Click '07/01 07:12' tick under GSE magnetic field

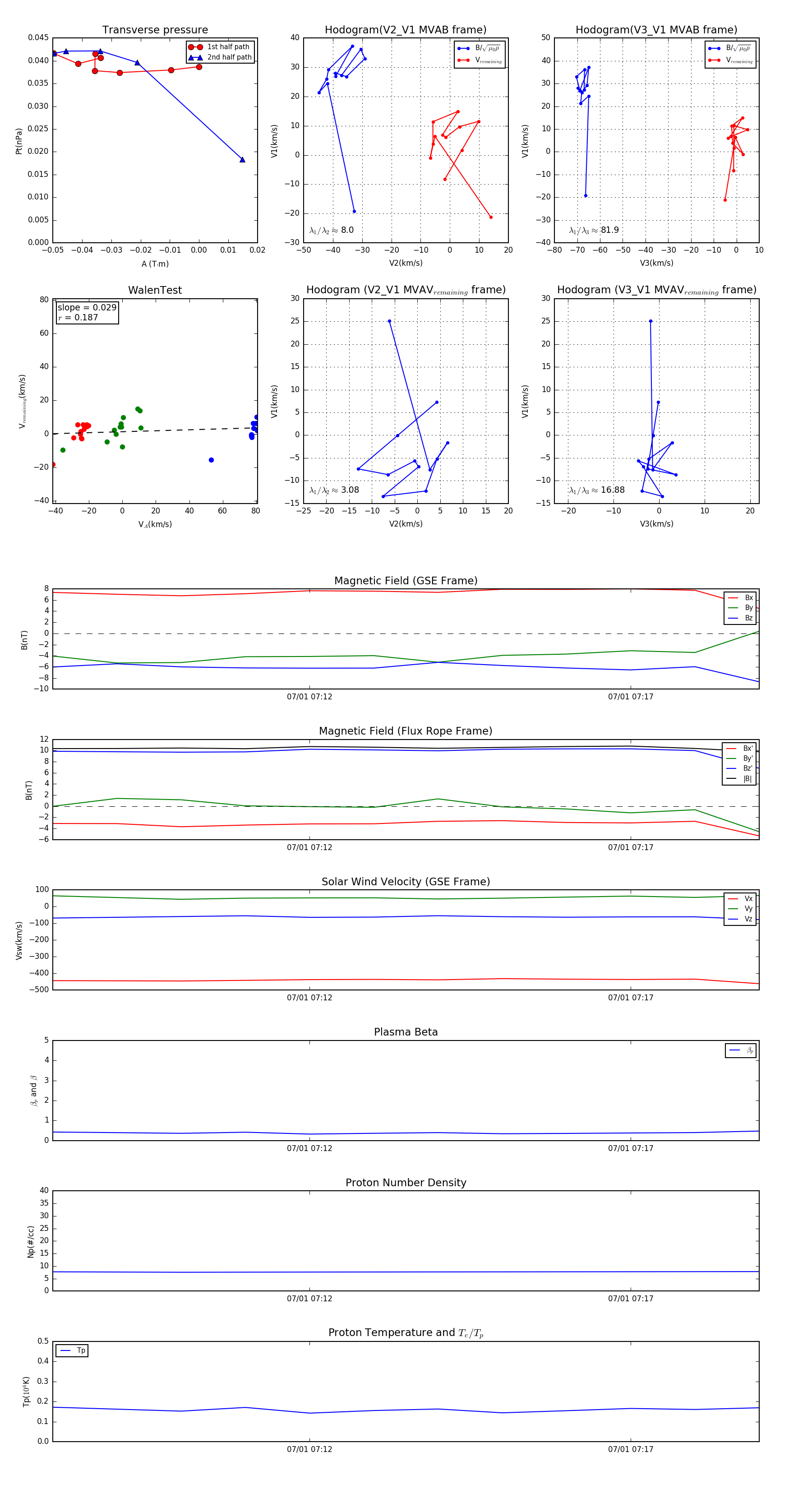coord(310,697)
